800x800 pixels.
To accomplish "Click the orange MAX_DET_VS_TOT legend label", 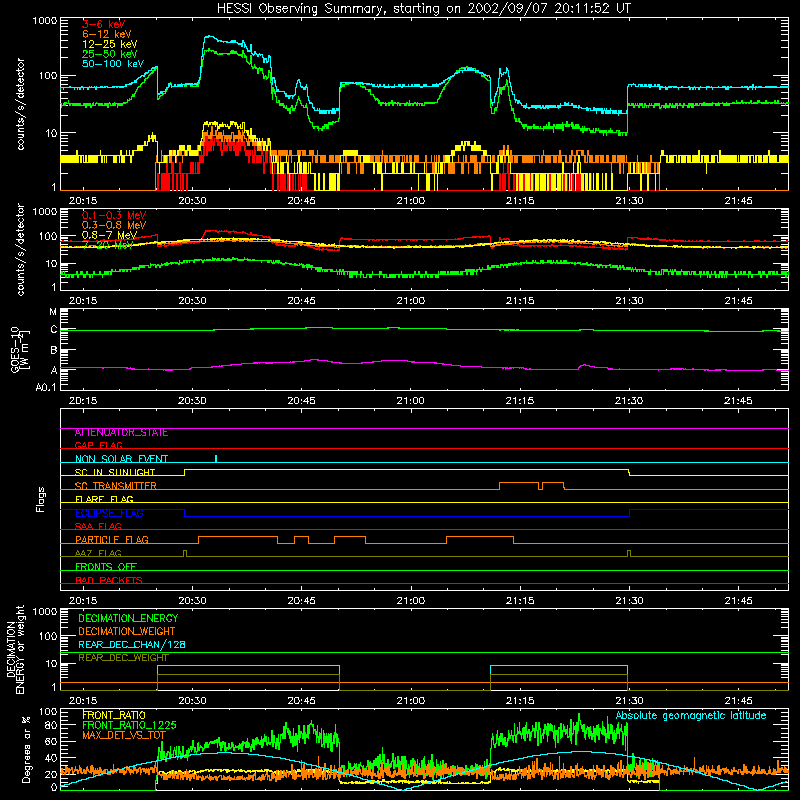I will pyautogui.click(x=124, y=735).
